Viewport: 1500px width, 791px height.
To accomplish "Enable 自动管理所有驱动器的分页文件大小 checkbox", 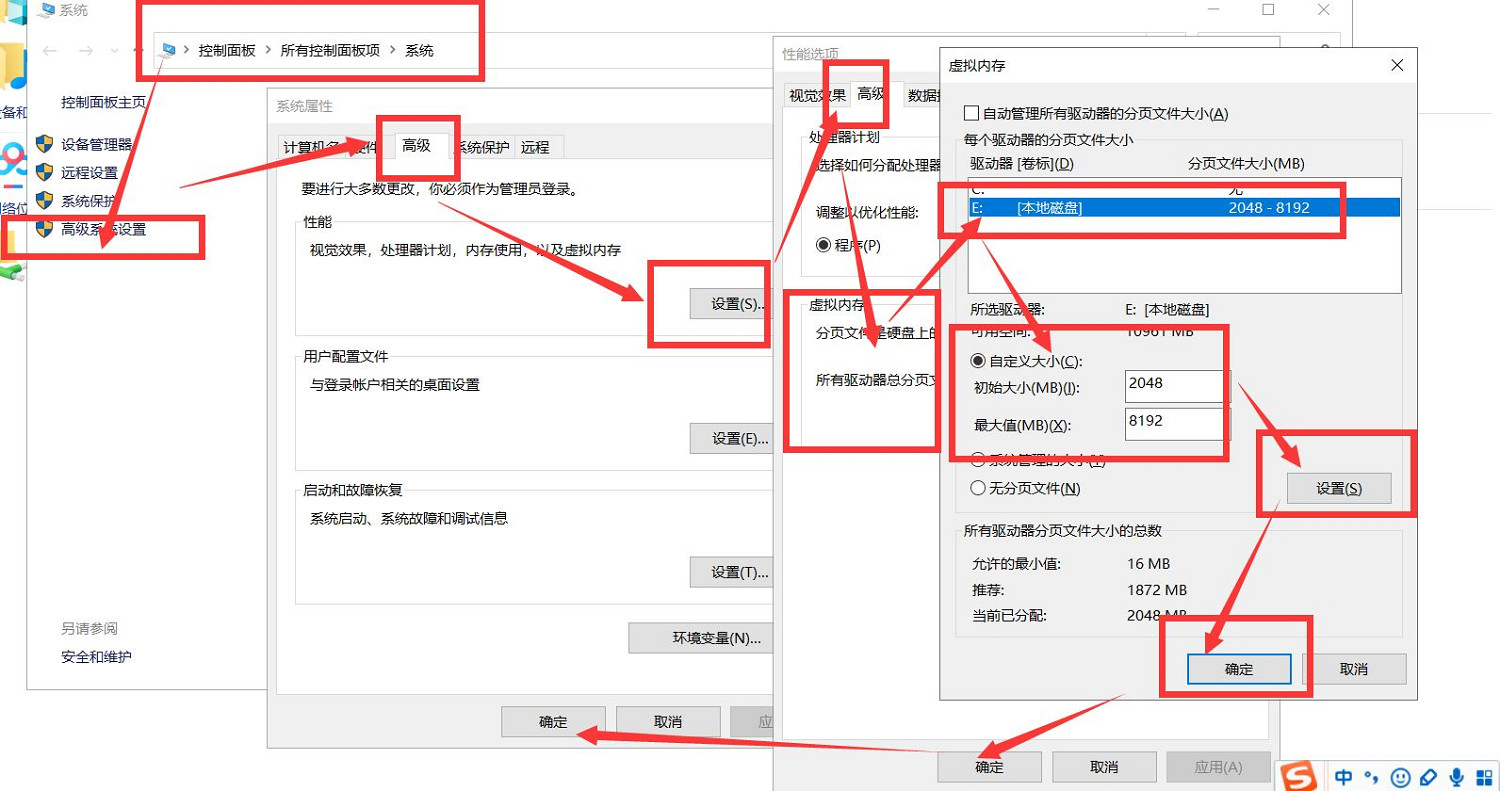I will [969, 113].
